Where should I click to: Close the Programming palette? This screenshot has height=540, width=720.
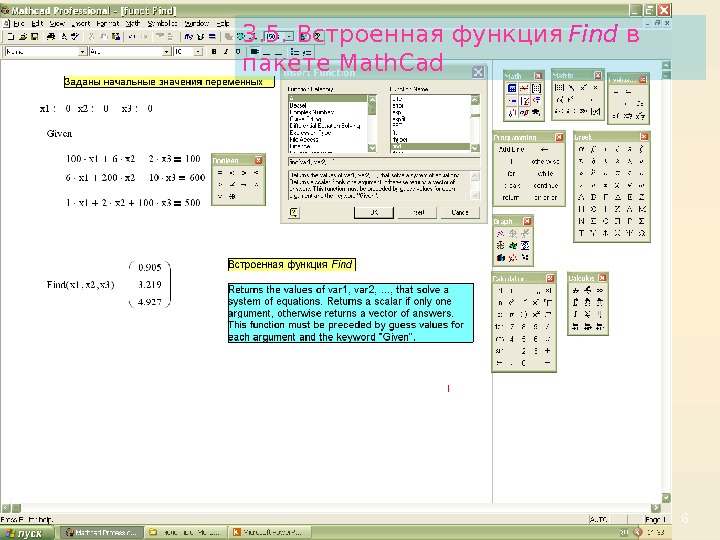tap(559, 137)
